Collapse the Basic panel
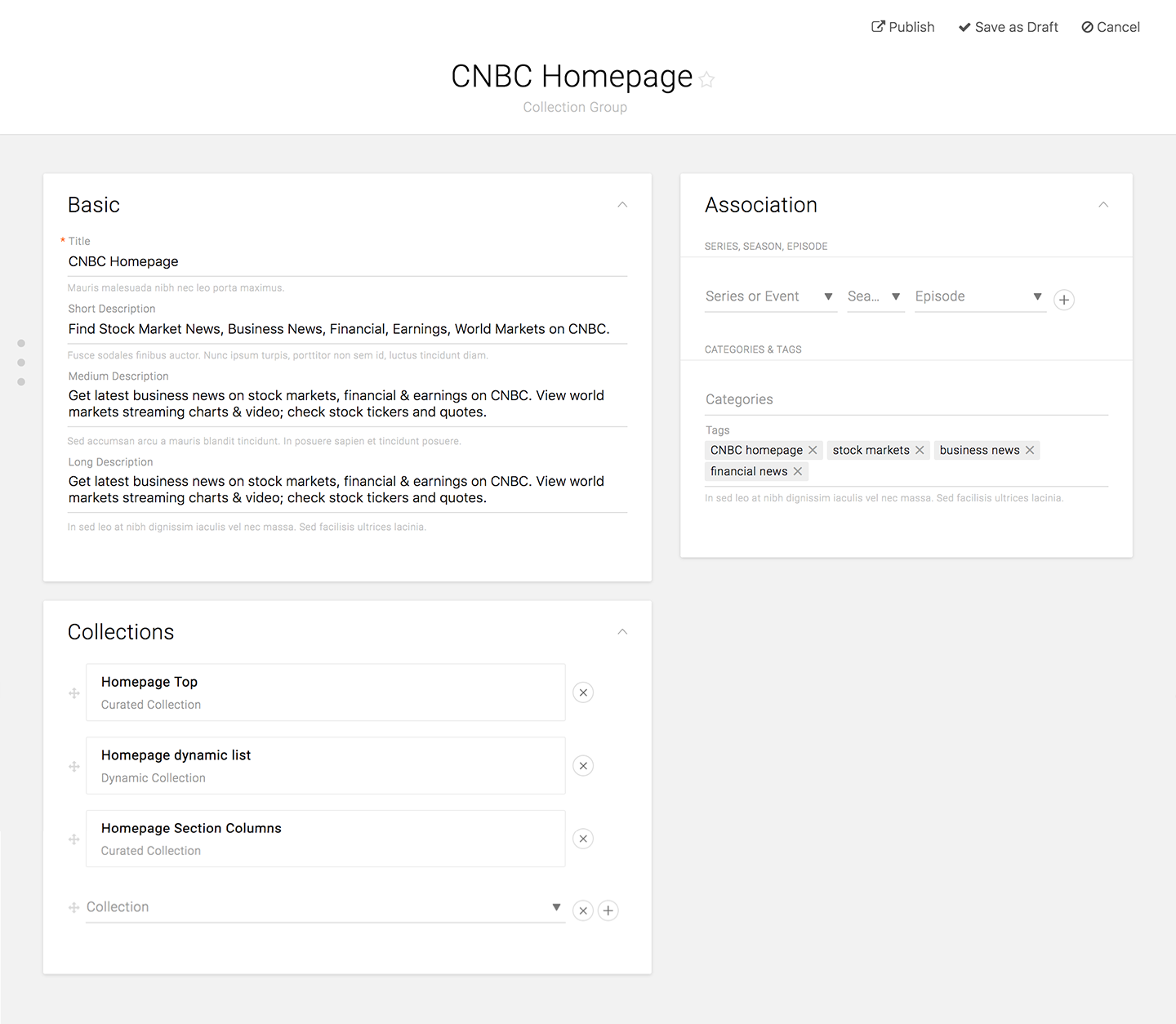Image resolution: width=1176 pixels, height=1024 pixels. pyautogui.click(x=622, y=205)
